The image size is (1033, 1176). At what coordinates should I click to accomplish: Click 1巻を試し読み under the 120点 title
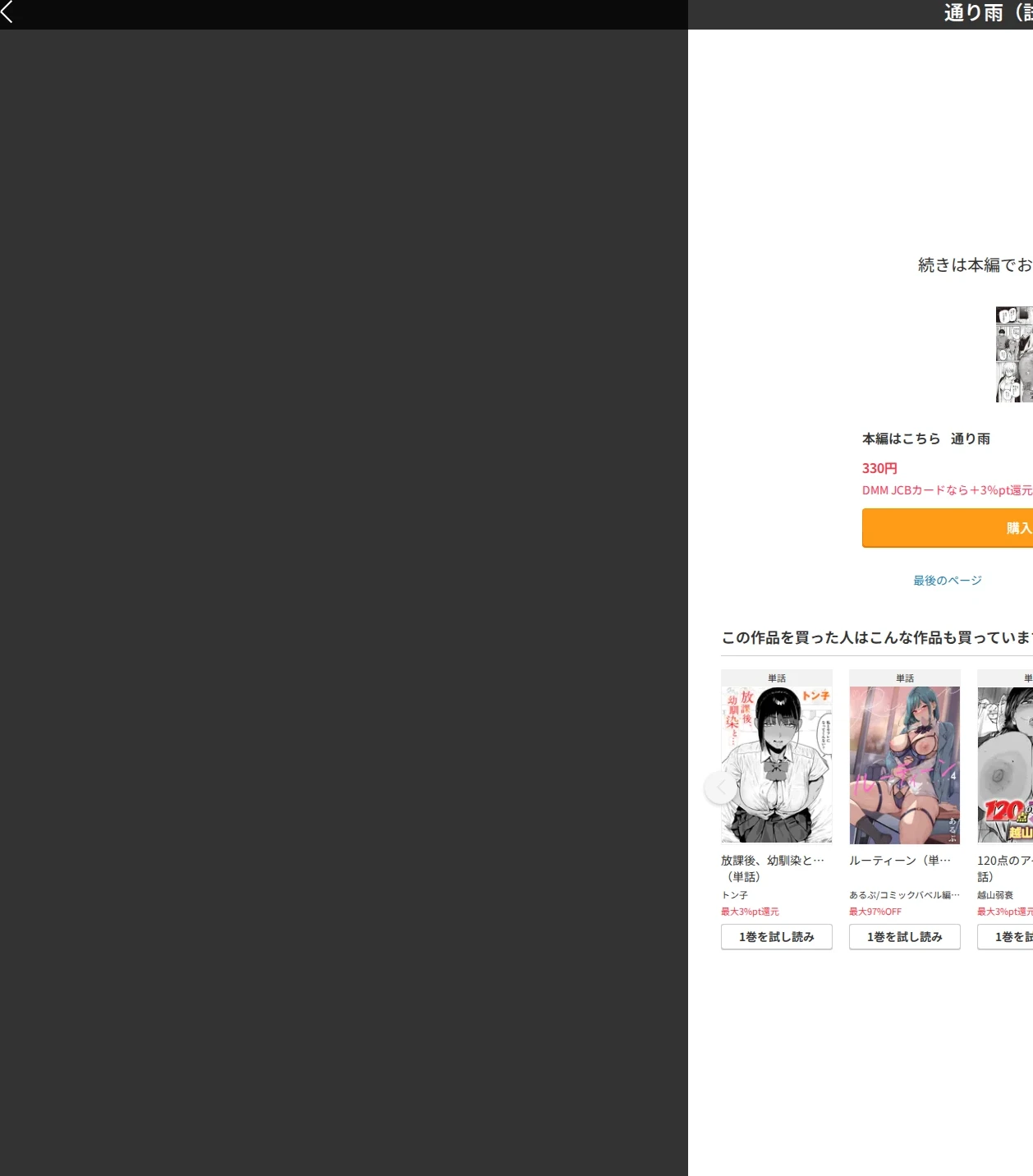click(x=1005, y=937)
